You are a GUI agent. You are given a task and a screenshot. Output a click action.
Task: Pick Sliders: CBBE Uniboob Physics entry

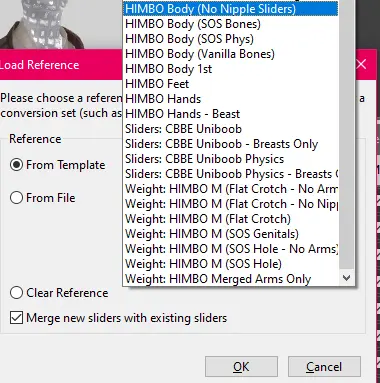pos(231,159)
